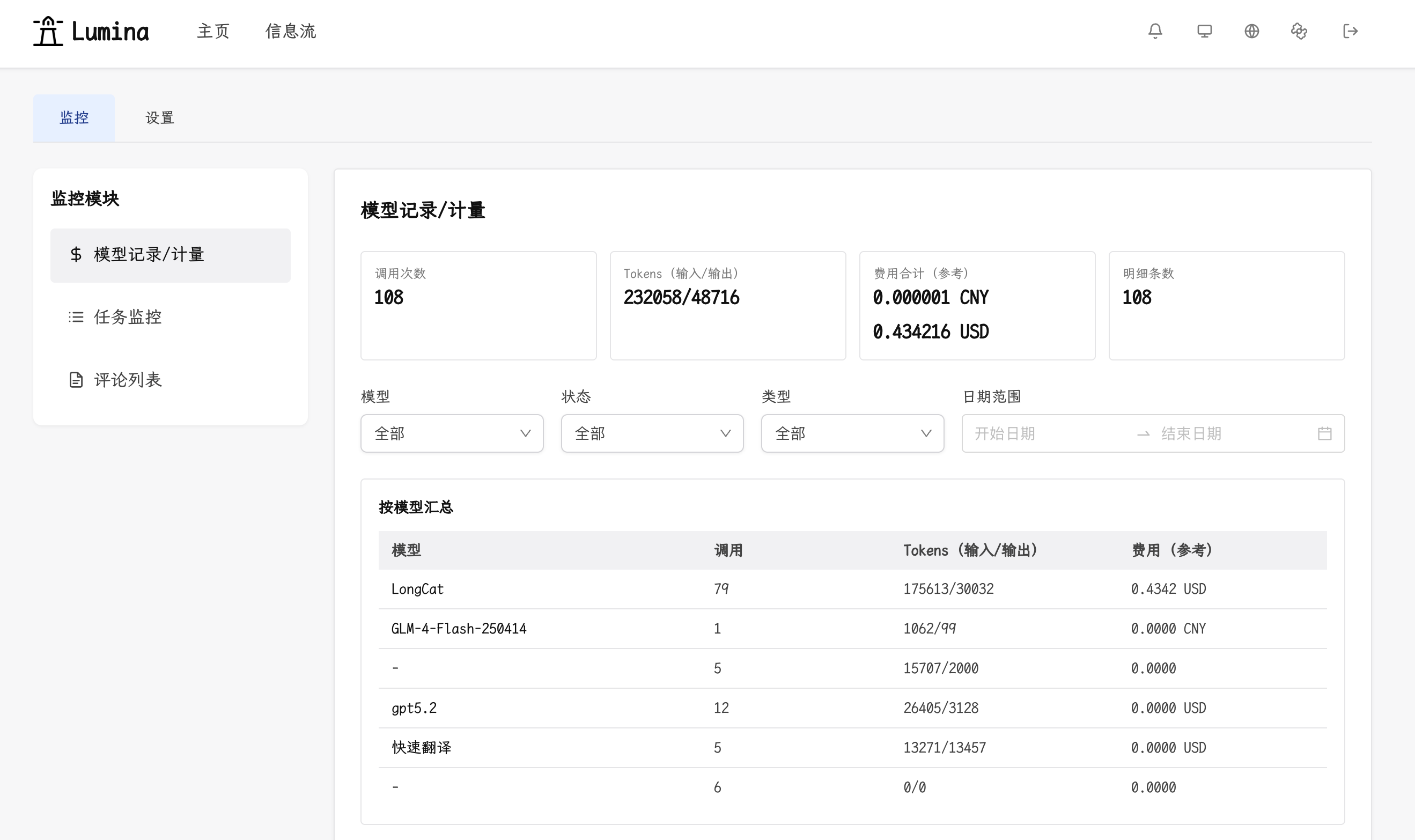Screen dimensions: 1415x840
Task: Click the document icon beside 评论列表
Action: 76,380
